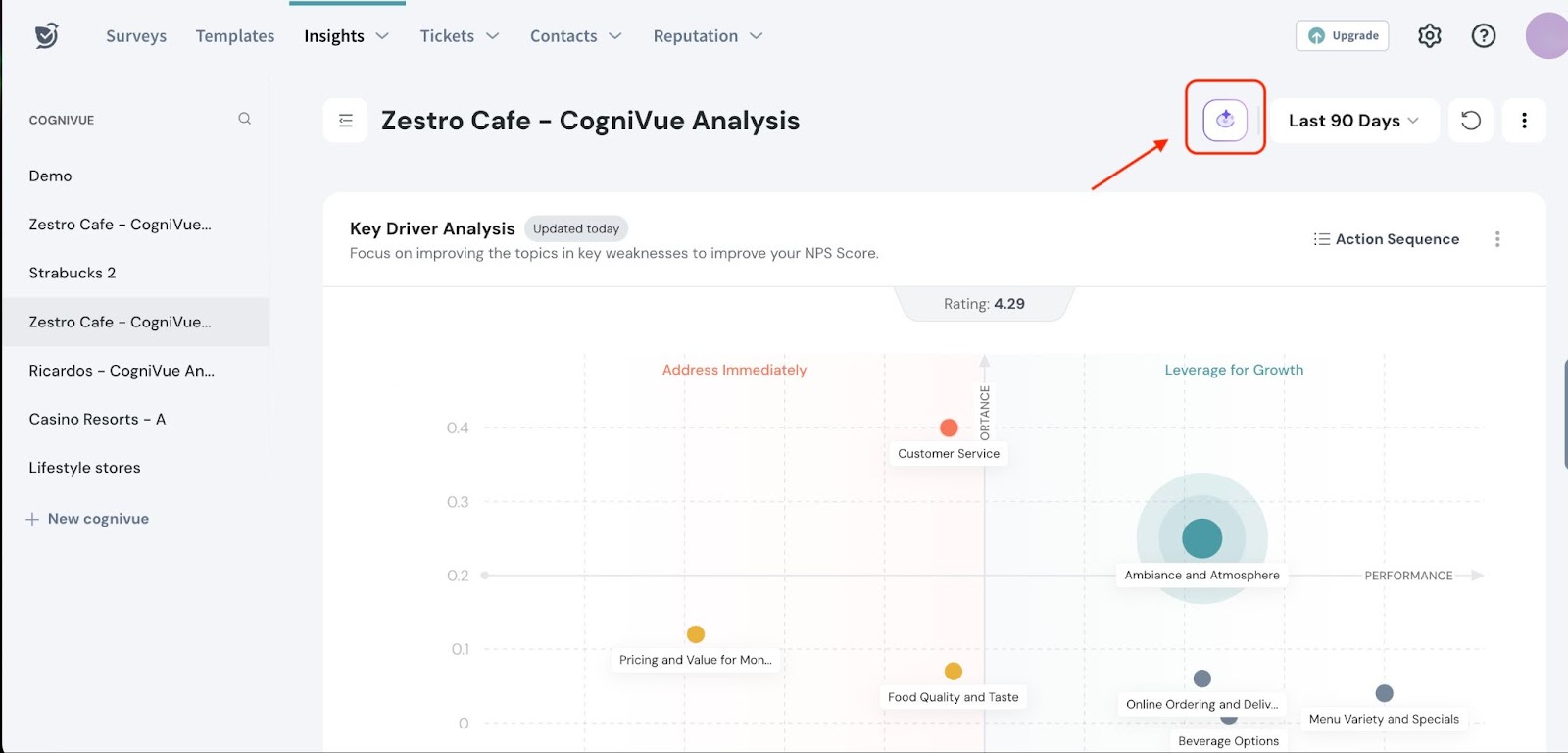Search CogniVue list with magnifier icon
Image resolution: width=1568 pixels, height=753 pixels.
(244, 119)
